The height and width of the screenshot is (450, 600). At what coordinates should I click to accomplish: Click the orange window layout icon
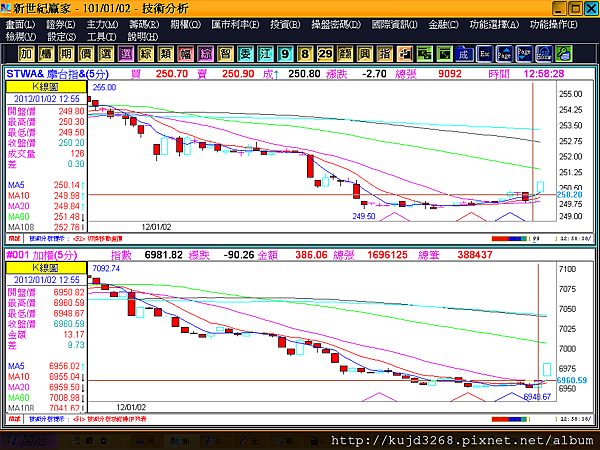coord(404,54)
